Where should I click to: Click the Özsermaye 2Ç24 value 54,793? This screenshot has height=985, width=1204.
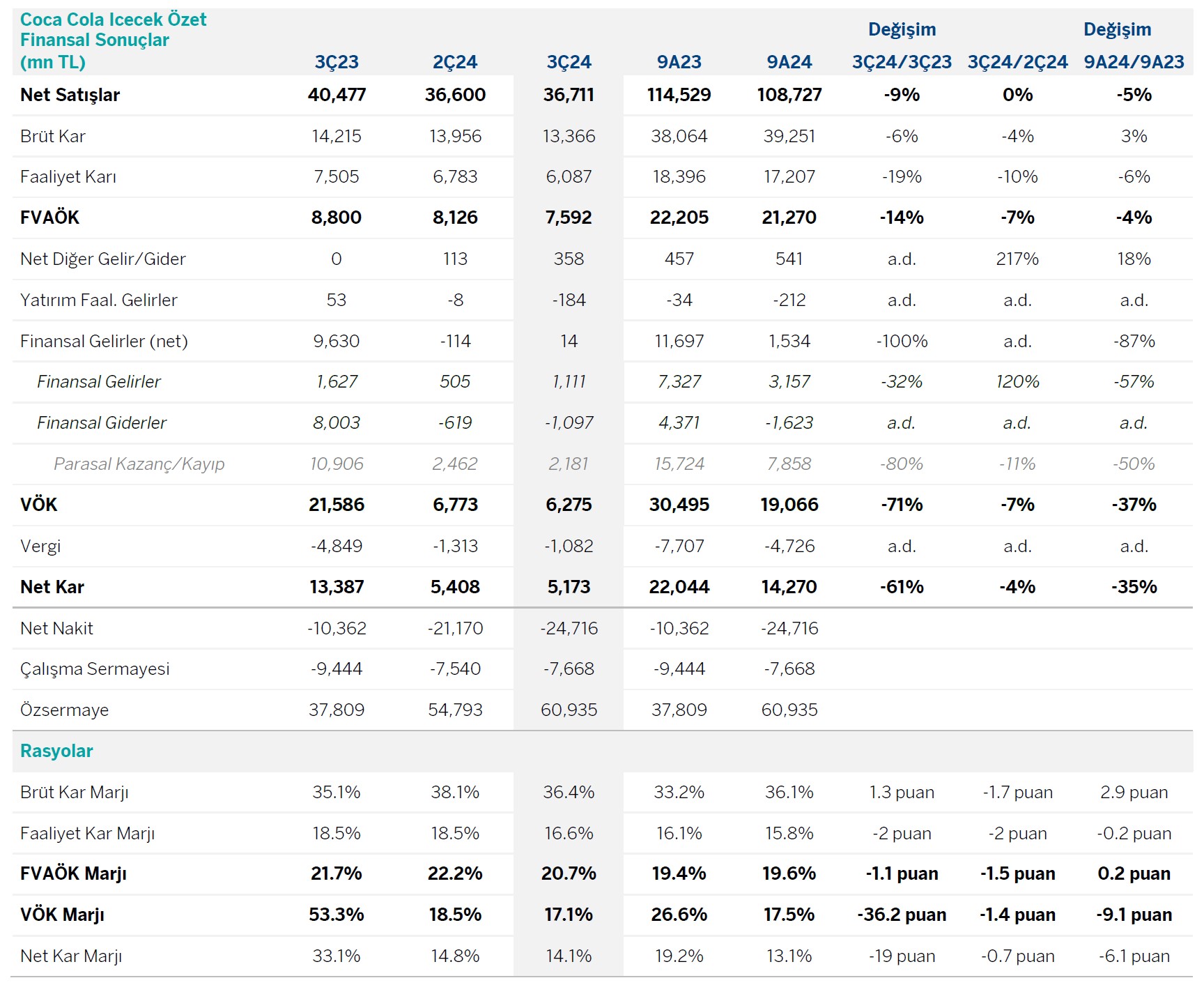tap(455, 710)
